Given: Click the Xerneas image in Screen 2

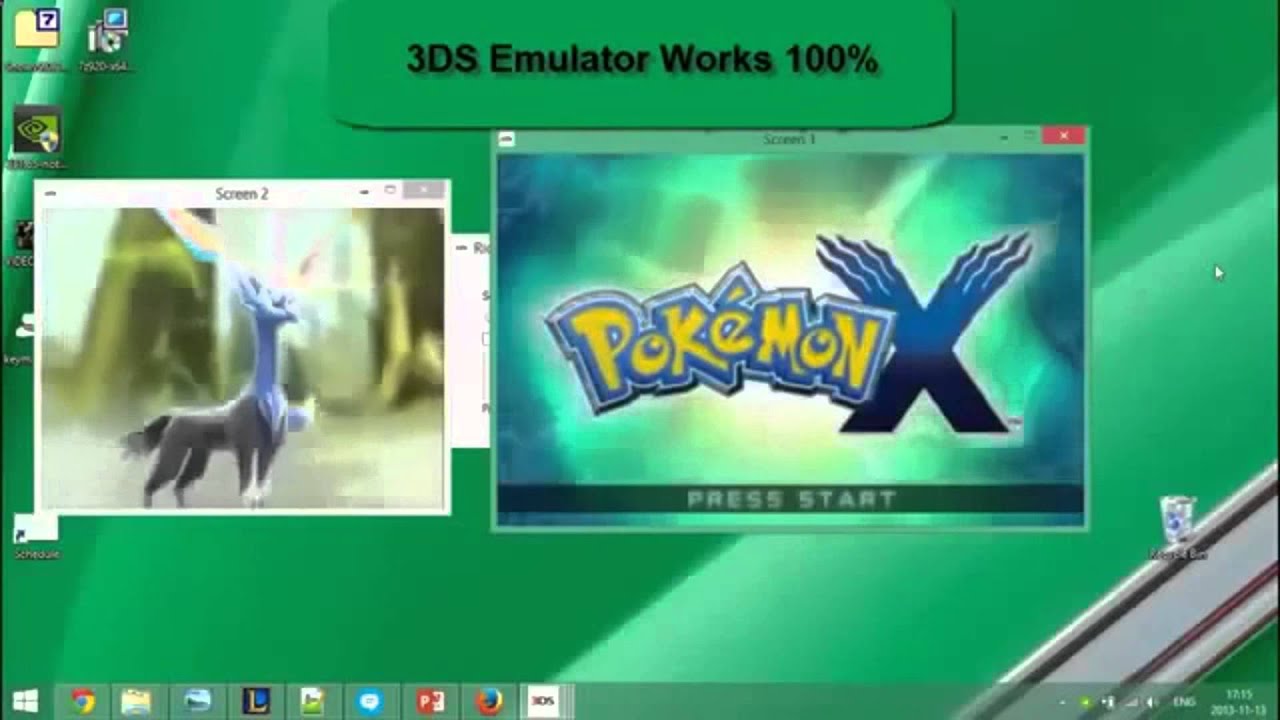Looking at the screenshot, I should point(243,358).
